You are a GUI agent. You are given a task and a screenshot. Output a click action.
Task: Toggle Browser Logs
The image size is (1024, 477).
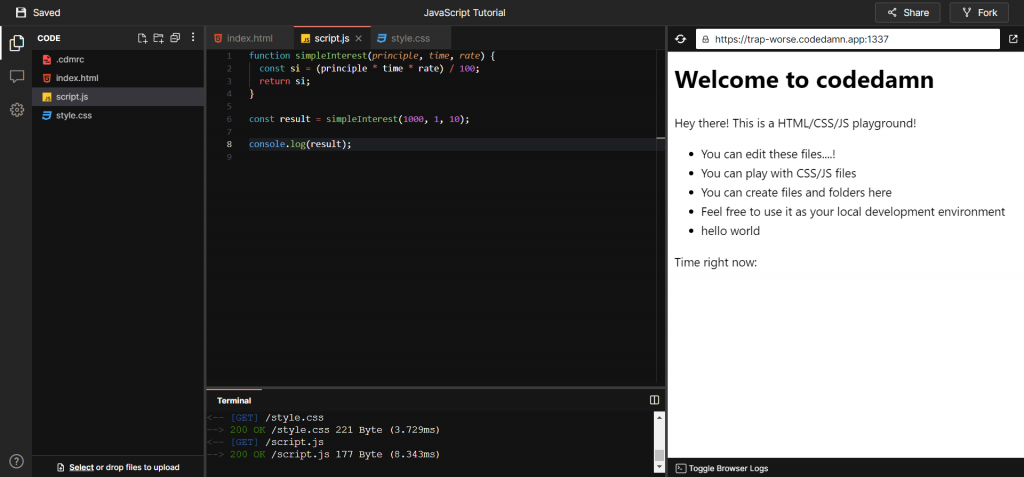point(722,468)
